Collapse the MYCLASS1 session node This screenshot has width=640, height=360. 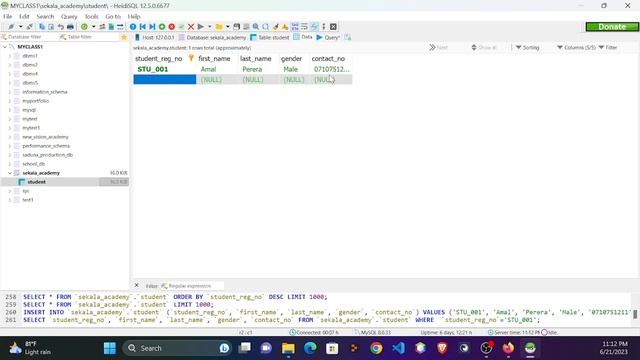(x=5, y=47)
